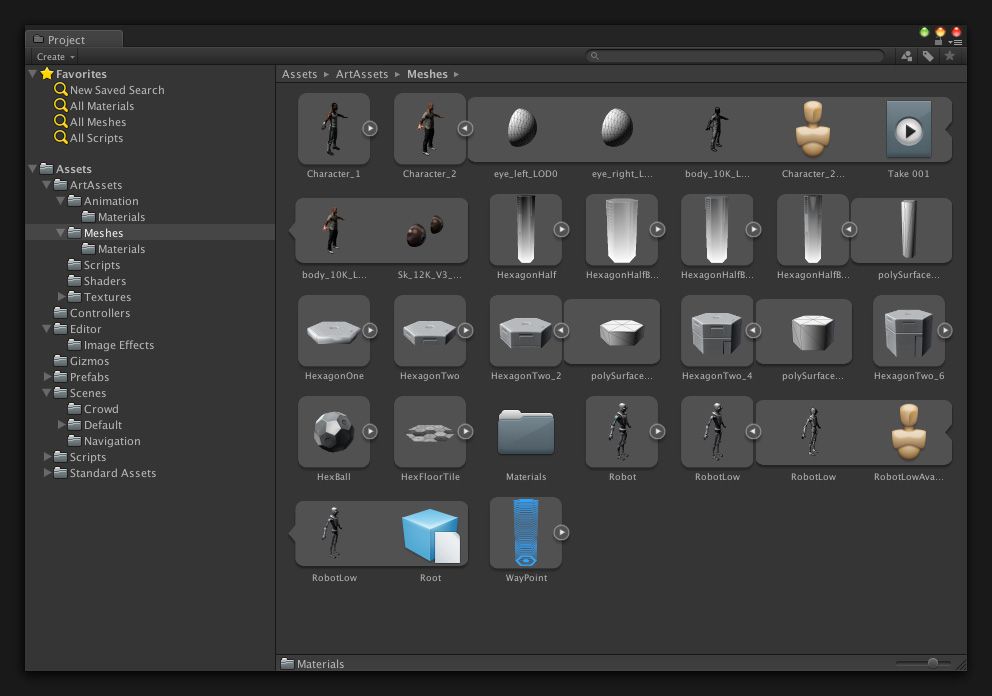Select the All Materials saved search
This screenshot has height=696, width=992.
(101, 106)
